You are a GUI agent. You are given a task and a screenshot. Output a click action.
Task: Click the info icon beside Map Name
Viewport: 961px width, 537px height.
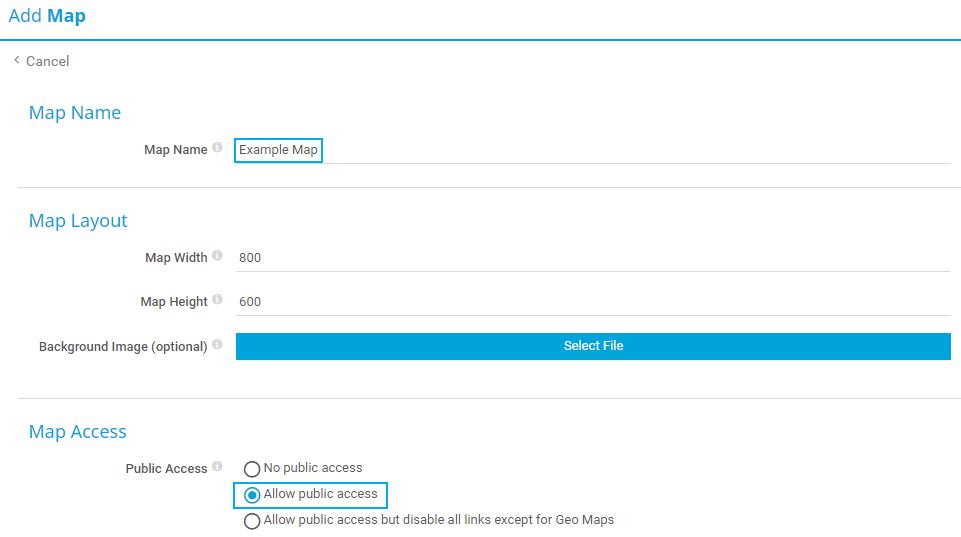[217, 148]
